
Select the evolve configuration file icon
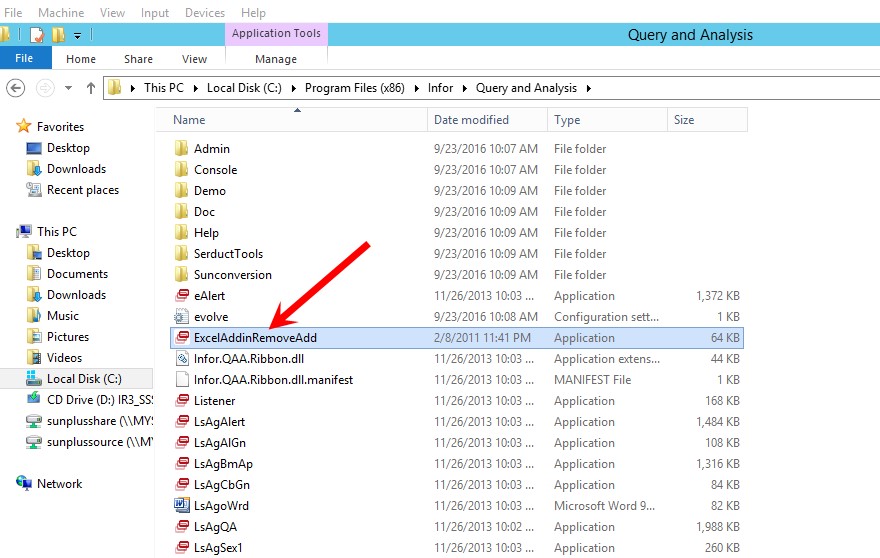[181, 317]
